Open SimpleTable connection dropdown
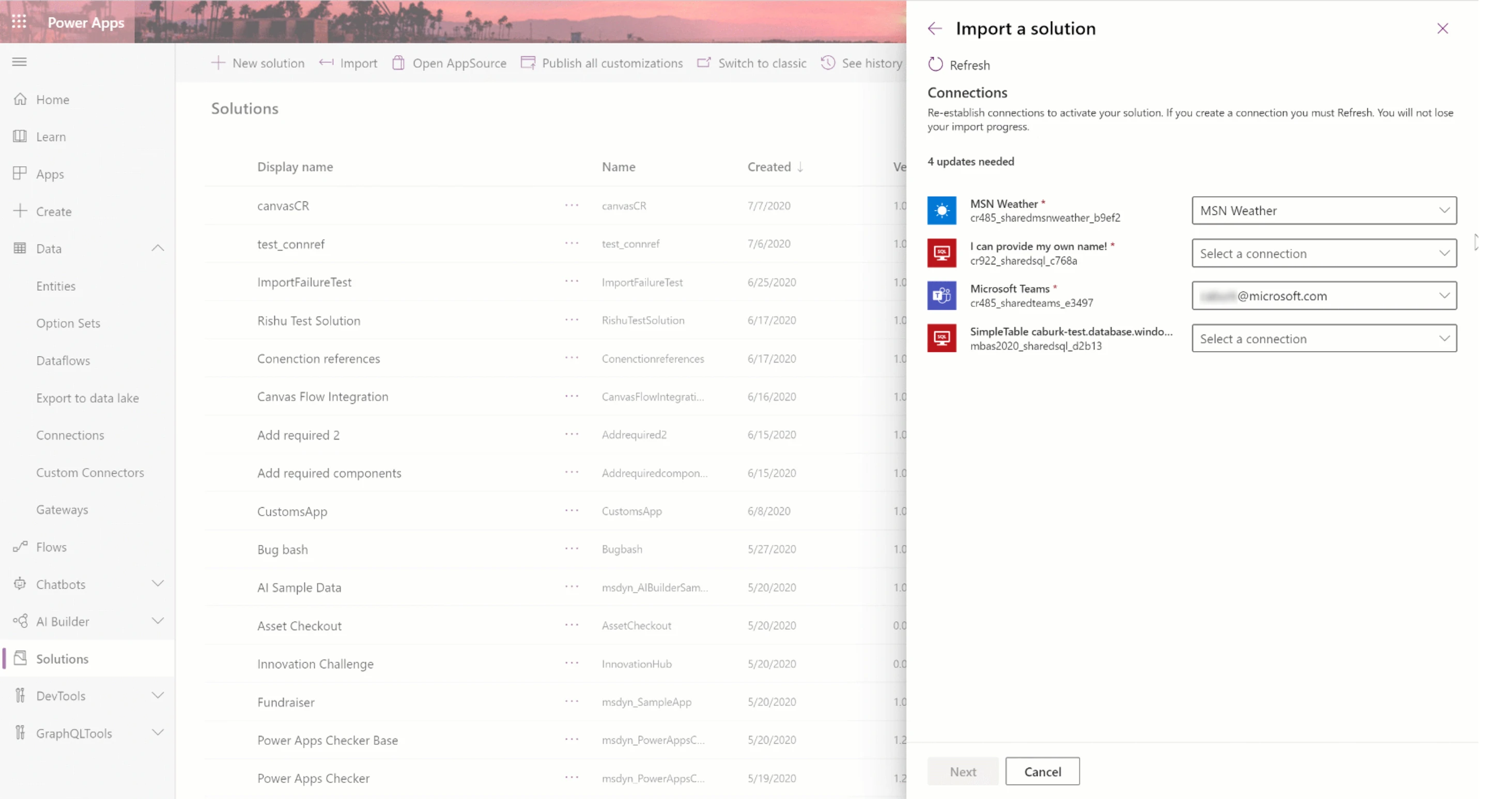 pos(1323,338)
